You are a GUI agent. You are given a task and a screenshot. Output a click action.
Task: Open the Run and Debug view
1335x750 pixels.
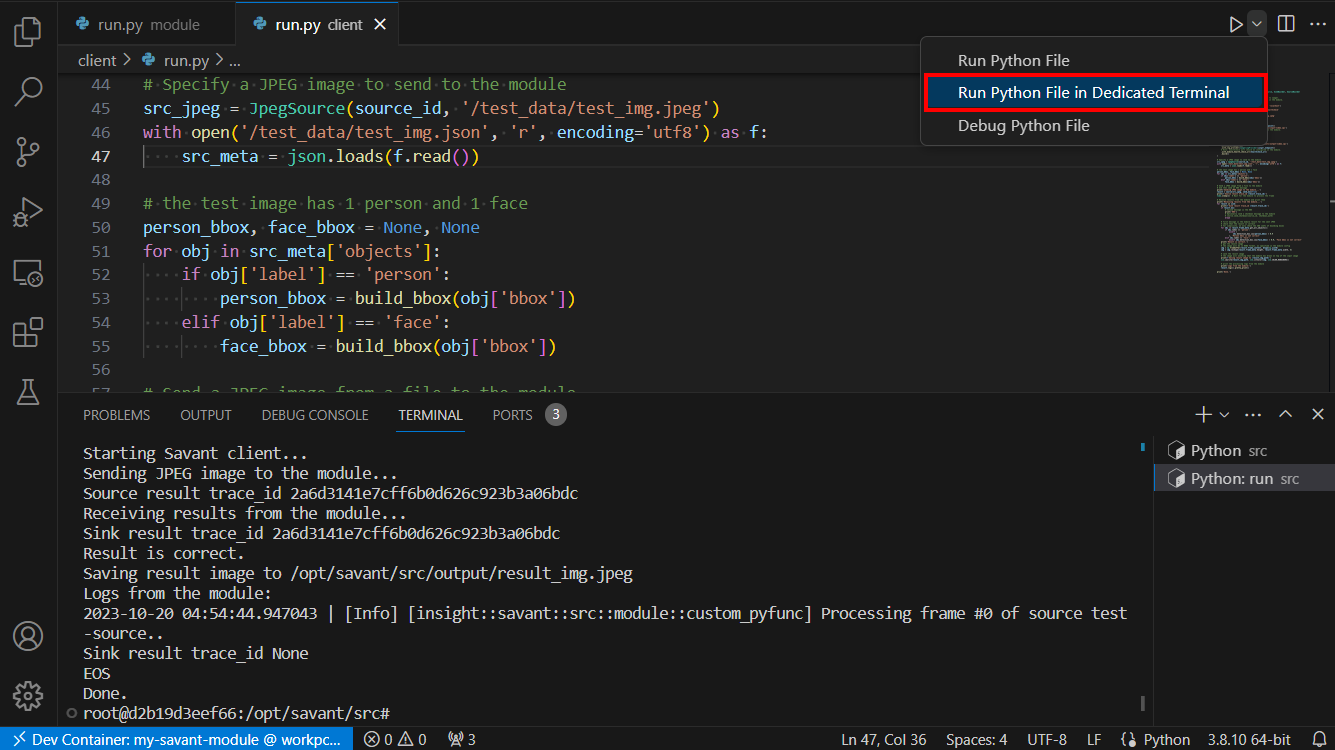[x=28, y=212]
